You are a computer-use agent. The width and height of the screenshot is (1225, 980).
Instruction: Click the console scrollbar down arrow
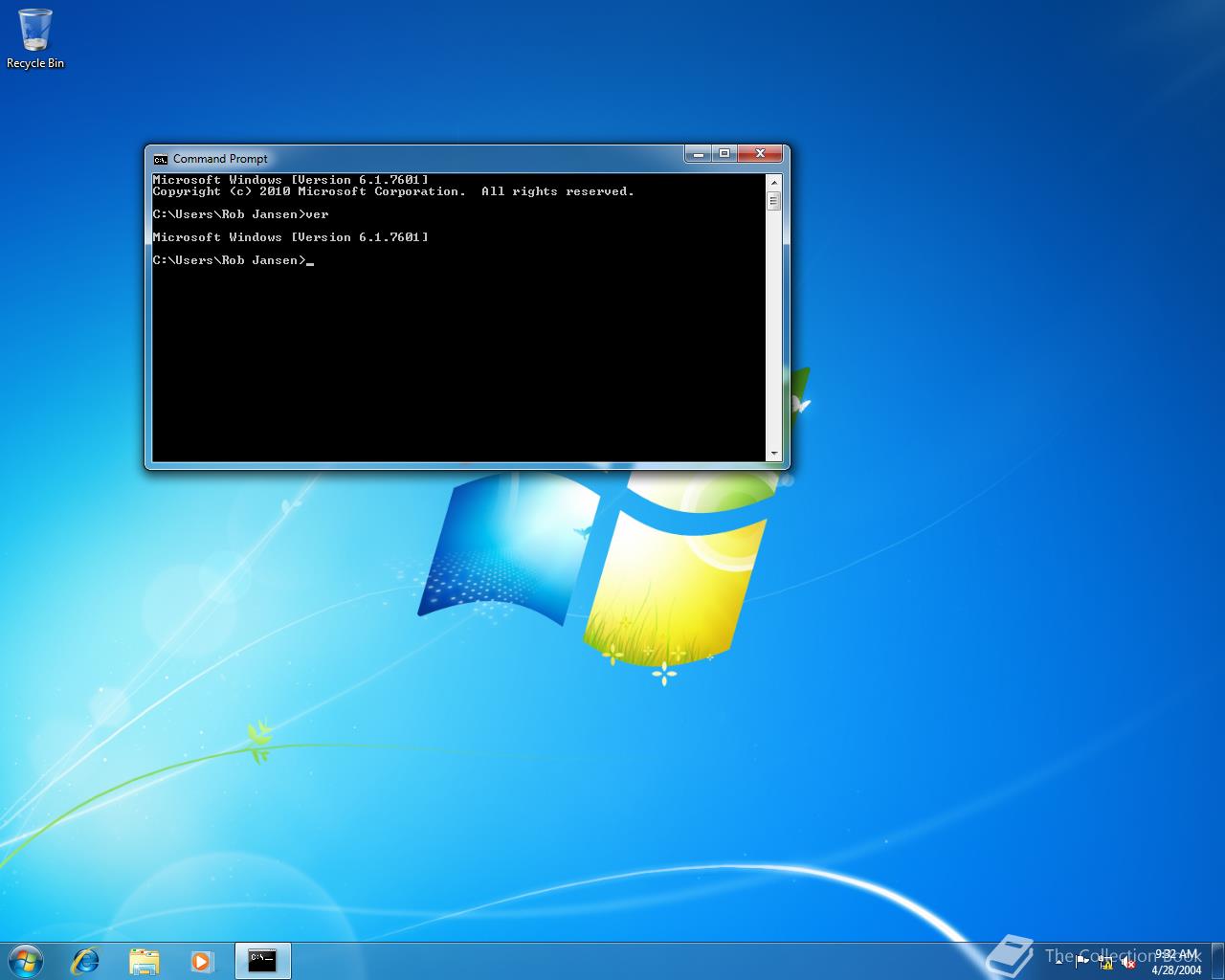(x=773, y=454)
